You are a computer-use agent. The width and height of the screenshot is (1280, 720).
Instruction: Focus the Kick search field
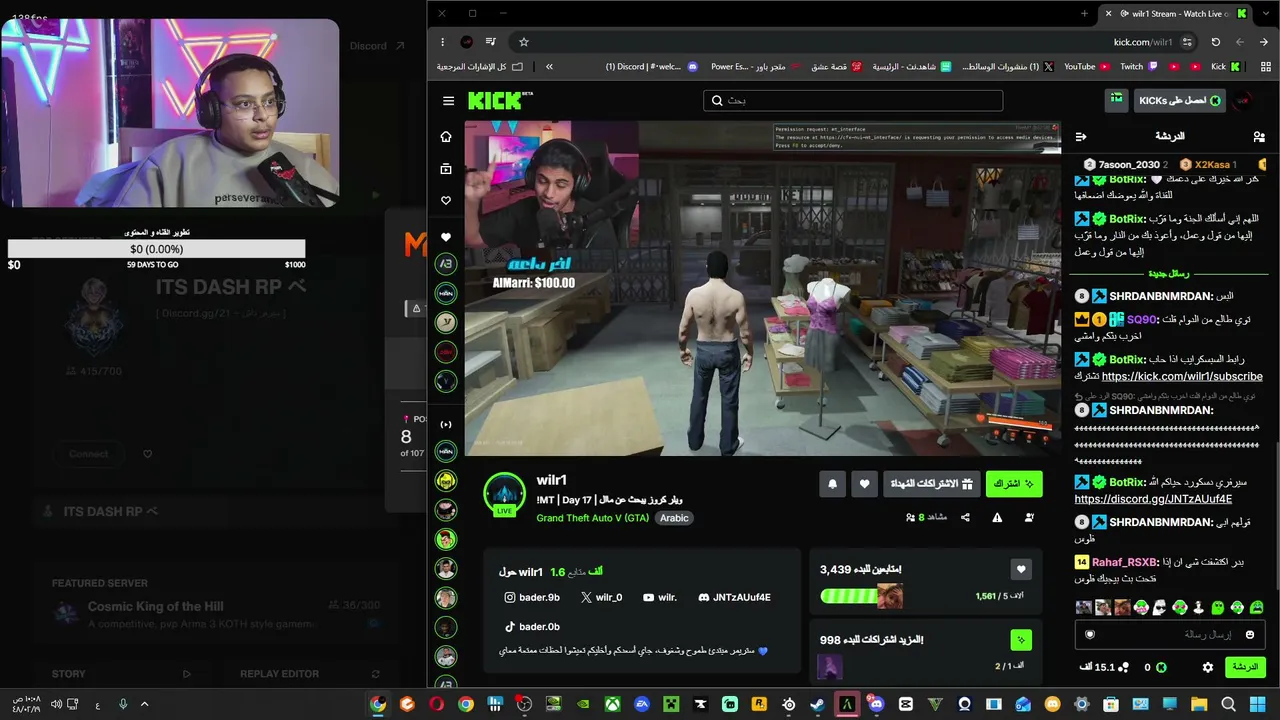[x=853, y=100]
